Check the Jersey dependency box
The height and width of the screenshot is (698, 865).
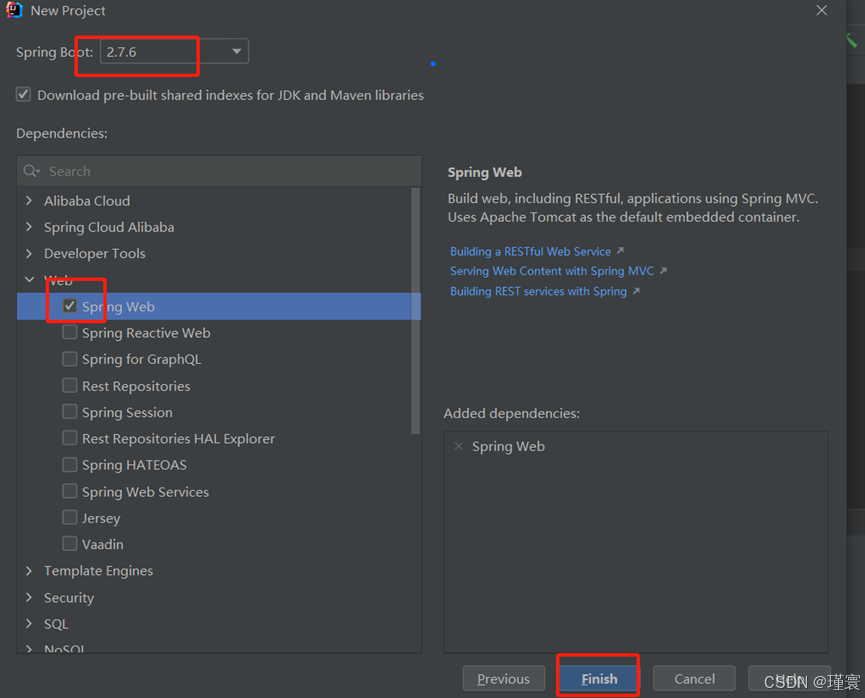coord(70,518)
